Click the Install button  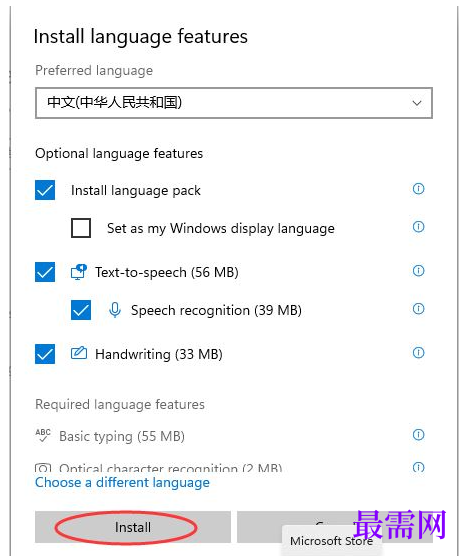click(133, 527)
